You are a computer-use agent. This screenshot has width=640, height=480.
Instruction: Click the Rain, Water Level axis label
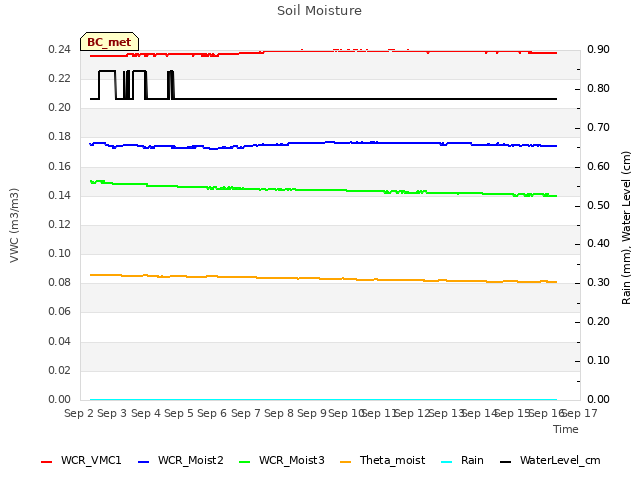tap(626, 228)
